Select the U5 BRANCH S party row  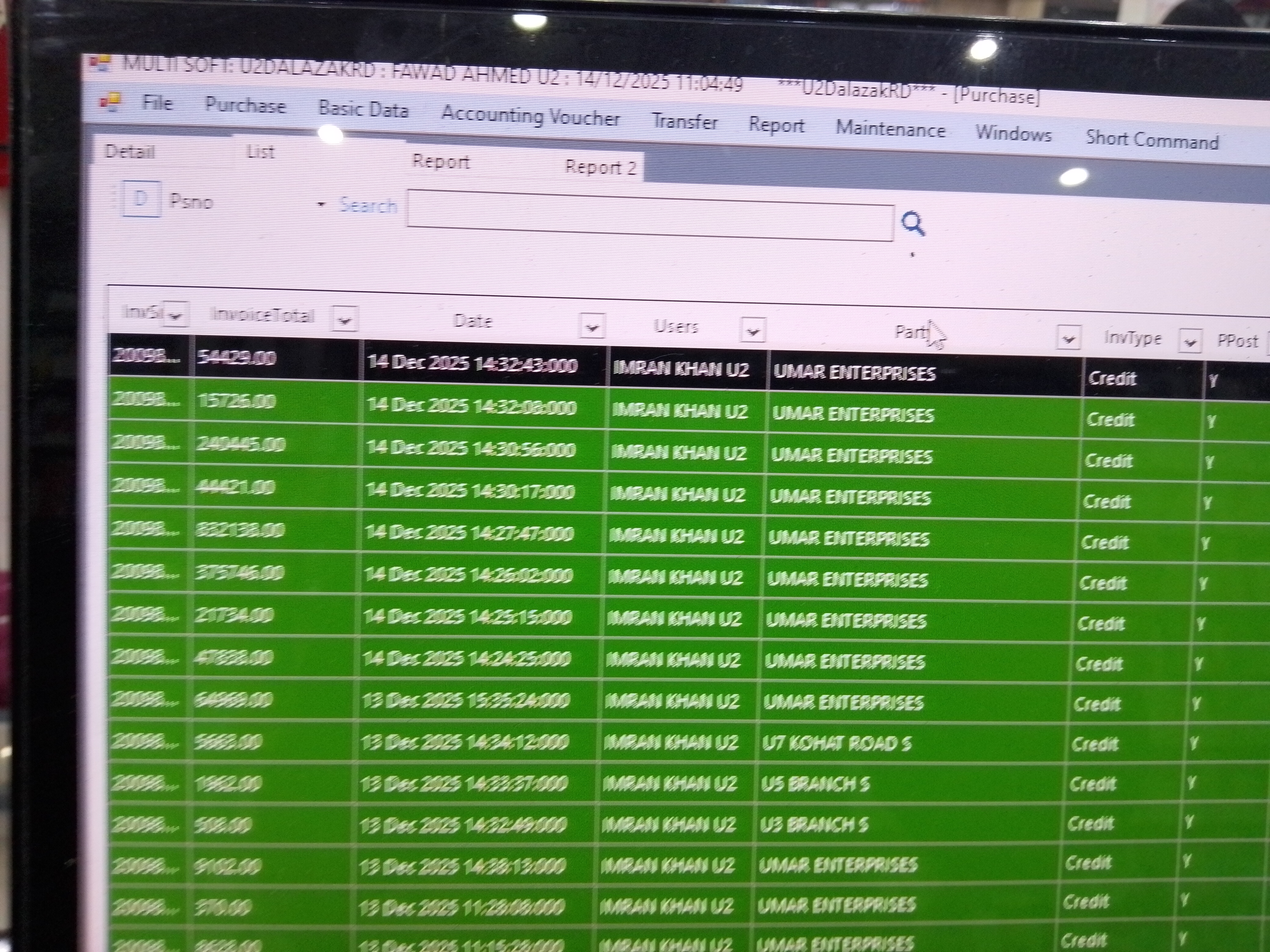(x=815, y=784)
